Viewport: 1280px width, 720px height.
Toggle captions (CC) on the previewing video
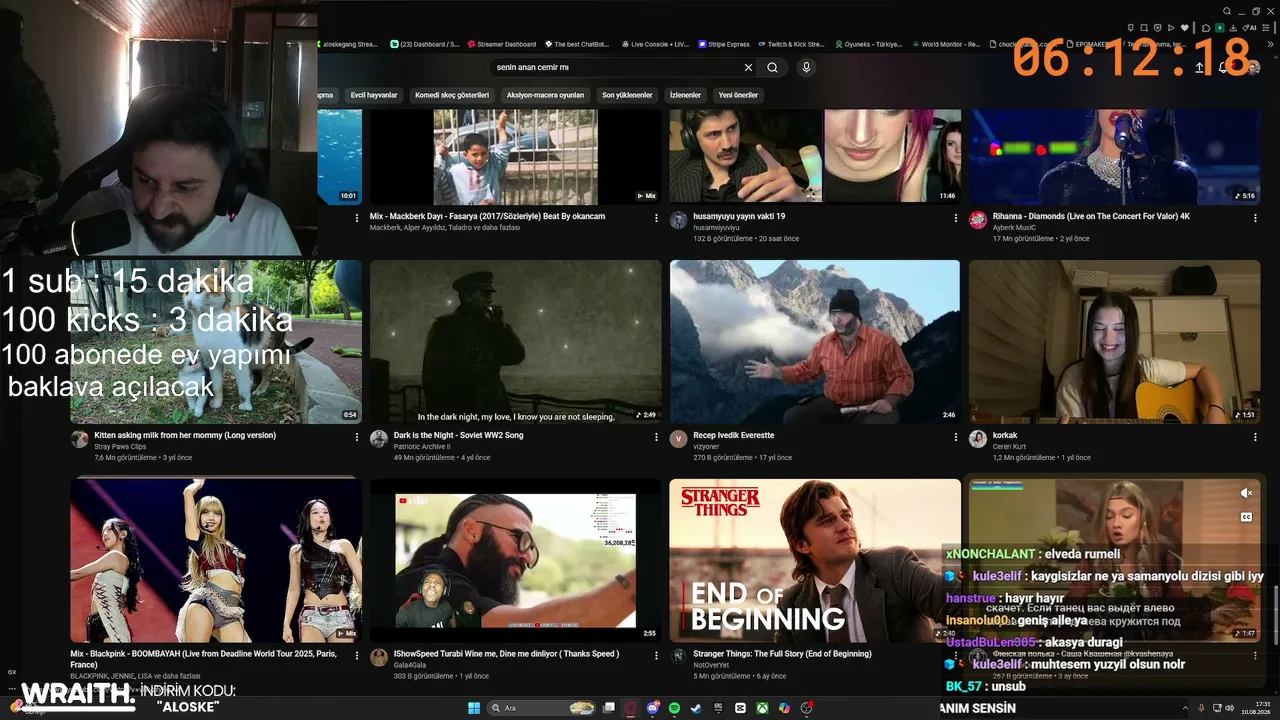pos(1246,517)
